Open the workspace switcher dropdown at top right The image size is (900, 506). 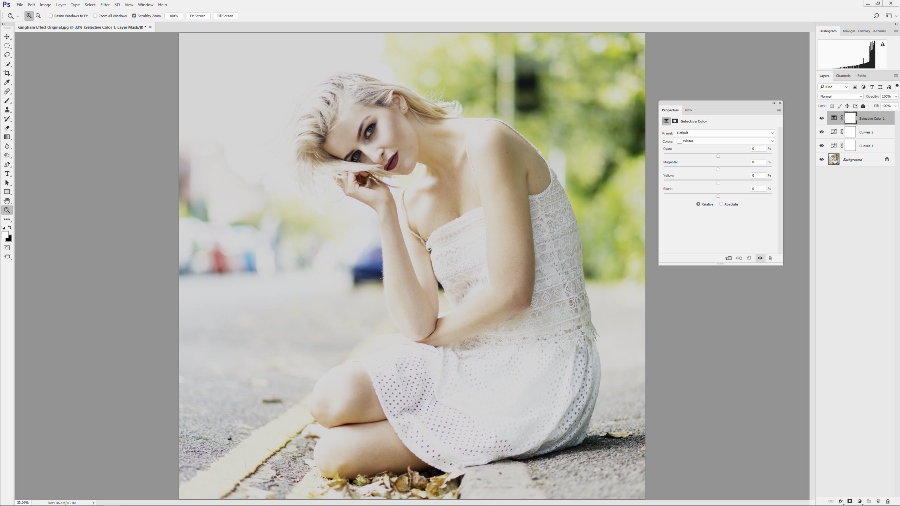click(889, 16)
